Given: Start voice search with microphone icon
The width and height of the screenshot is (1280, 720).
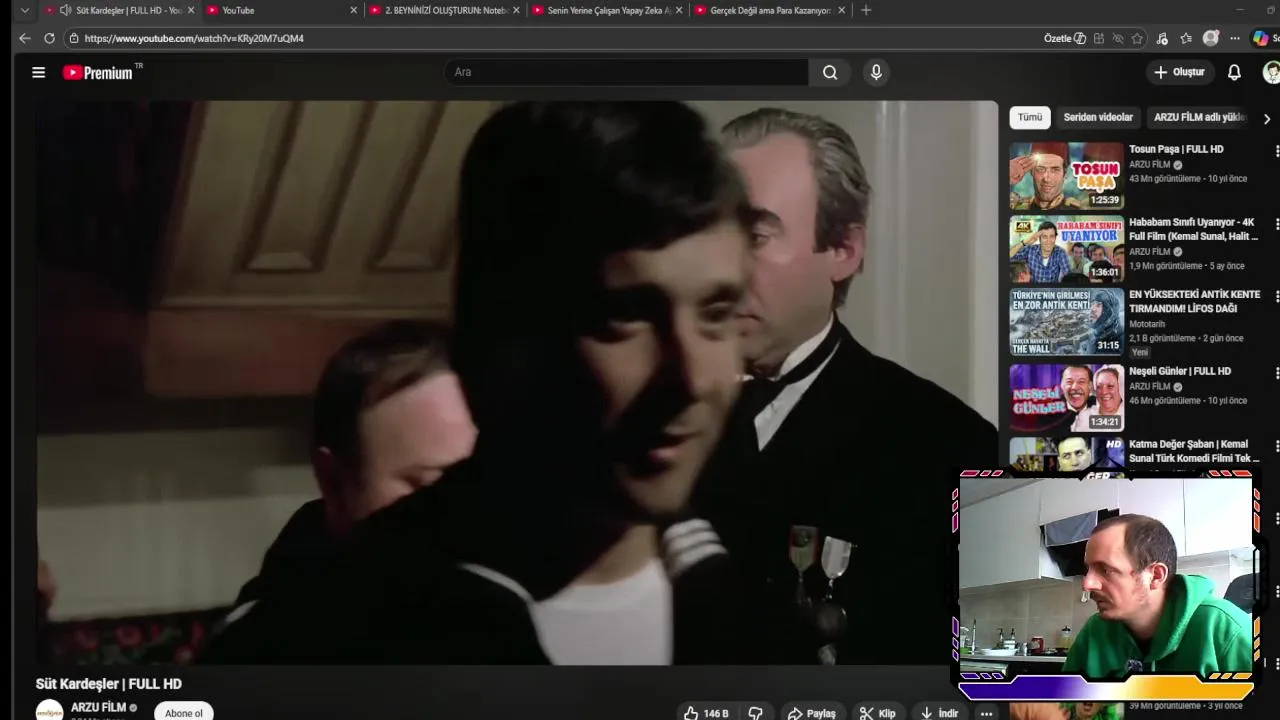Looking at the screenshot, I should coord(876,72).
